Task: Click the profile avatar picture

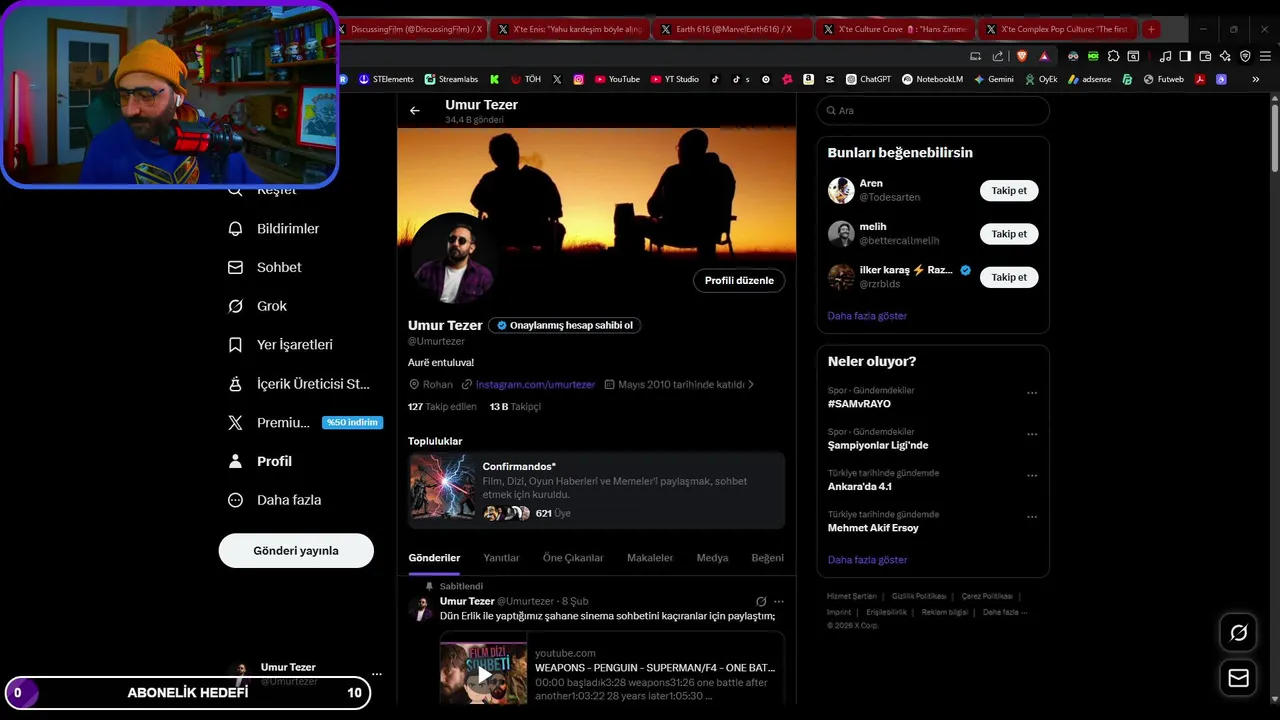Action: coord(453,259)
